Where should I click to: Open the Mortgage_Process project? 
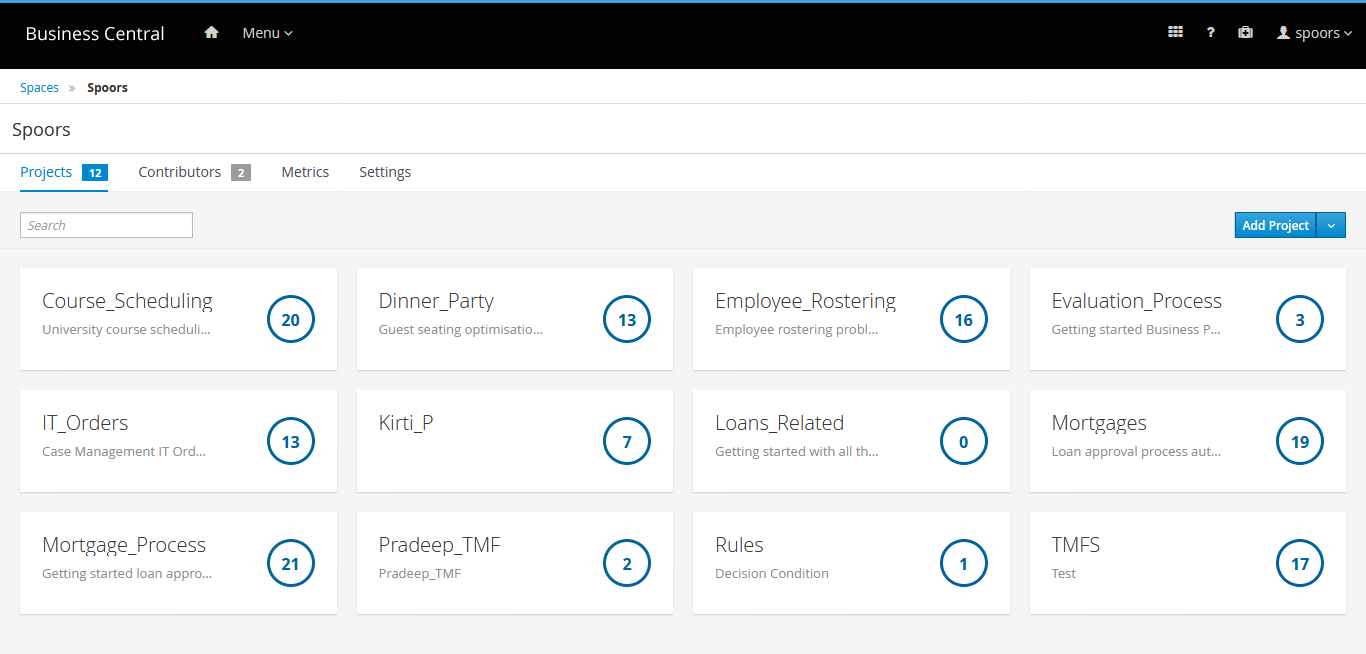click(124, 546)
